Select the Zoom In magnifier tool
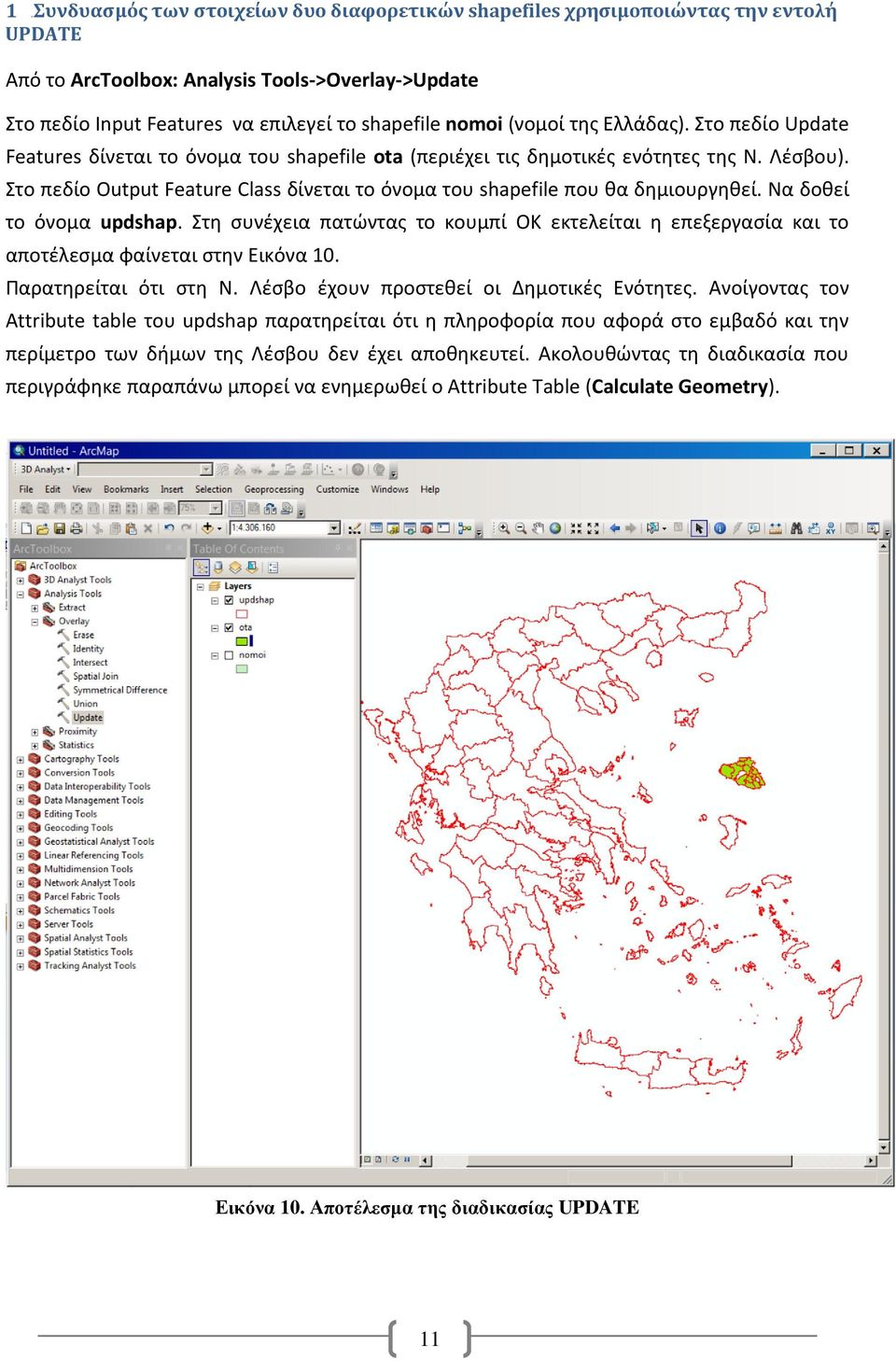 coord(504,528)
